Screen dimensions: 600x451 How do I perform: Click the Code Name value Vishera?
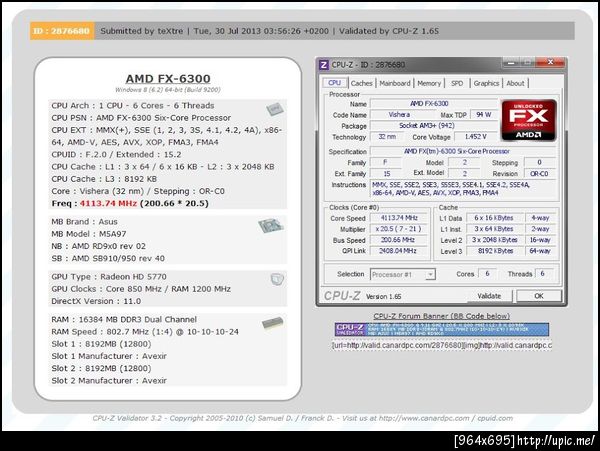coord(402,114)
